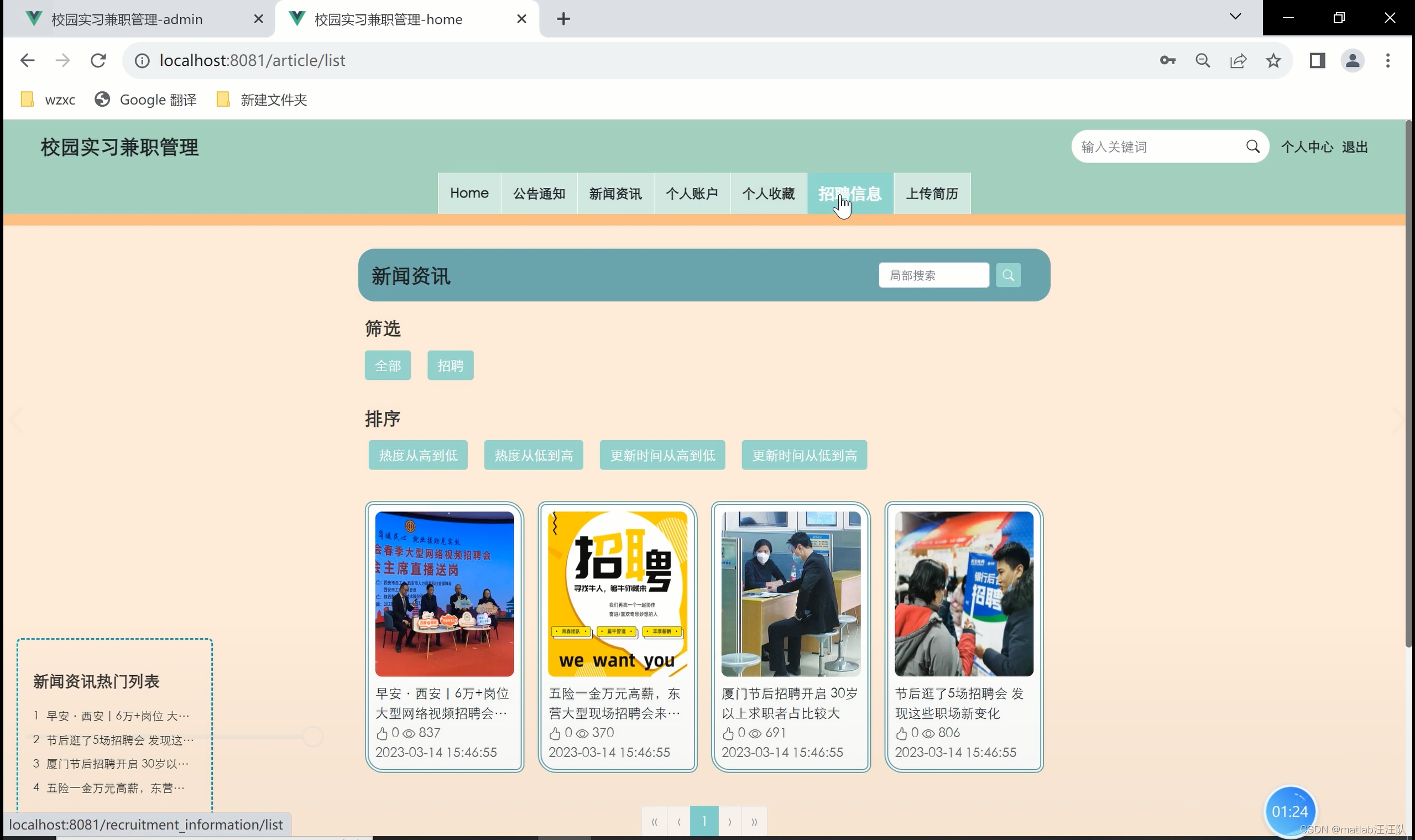Click the zoom magnifier in address bar
Screen dimensions: 1415x840
point(1203,61)
